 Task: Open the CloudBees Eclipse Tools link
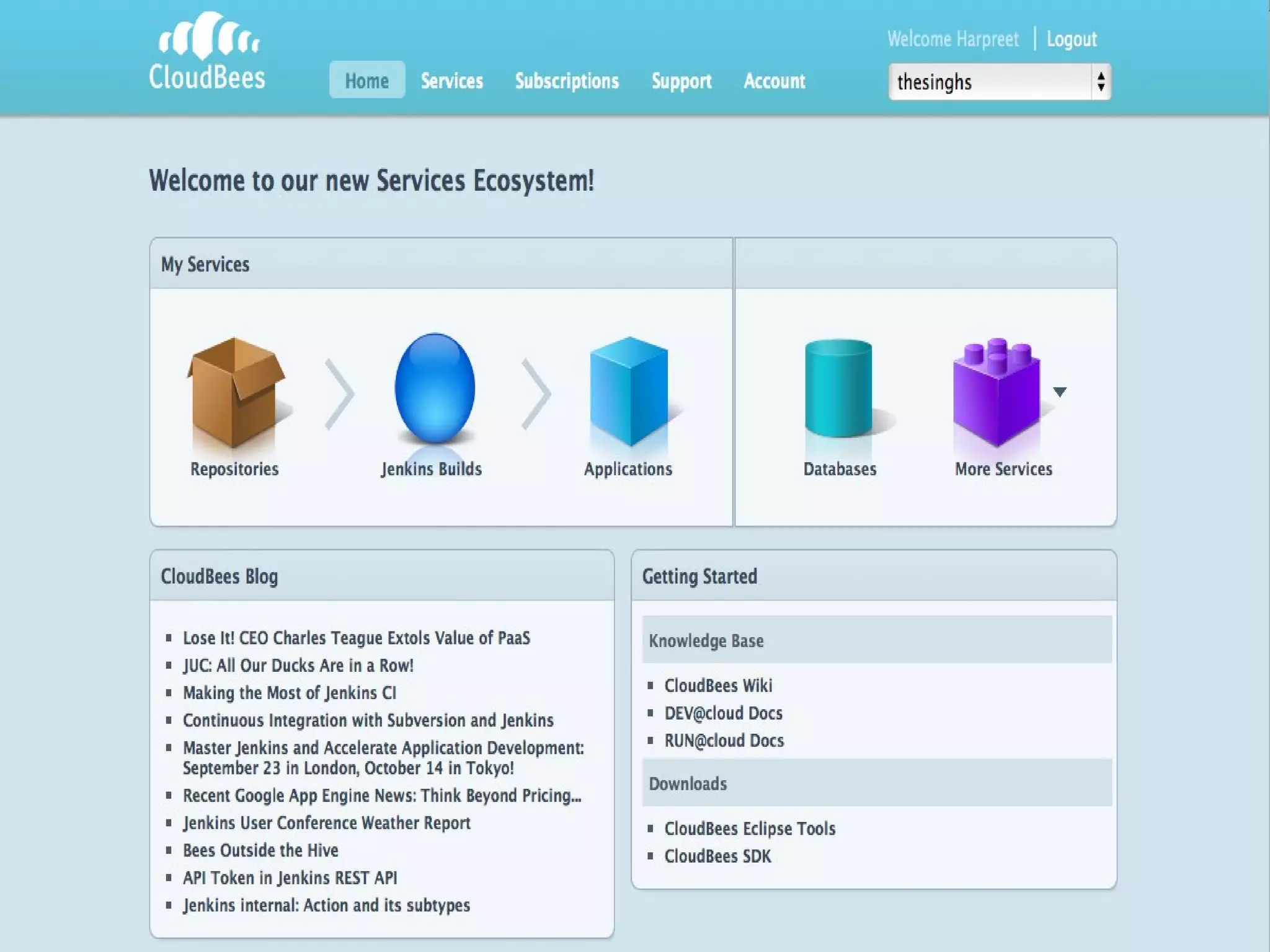[x=750, y=829]
